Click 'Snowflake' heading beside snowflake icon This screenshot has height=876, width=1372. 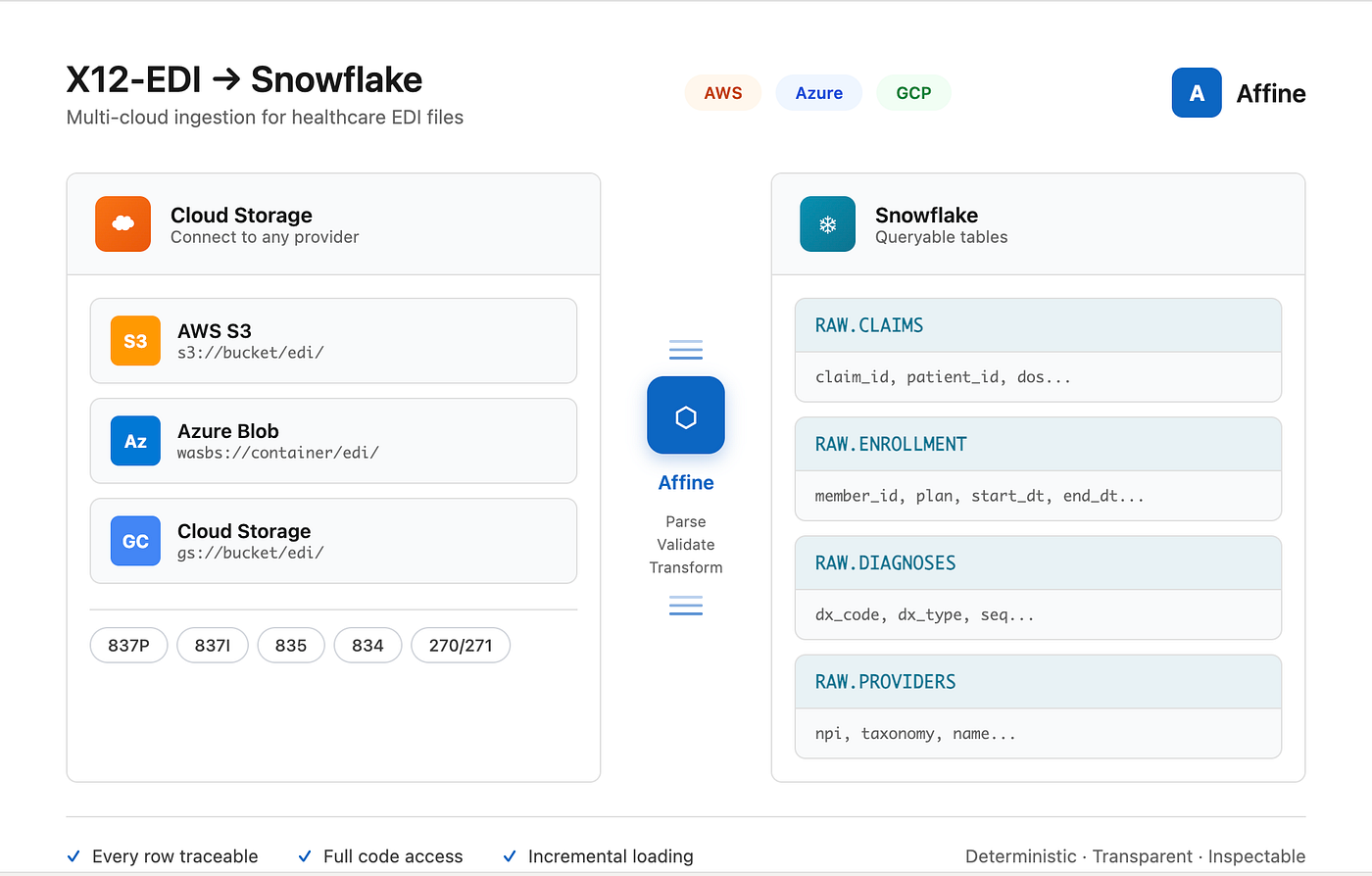click(x=926, y=216)
